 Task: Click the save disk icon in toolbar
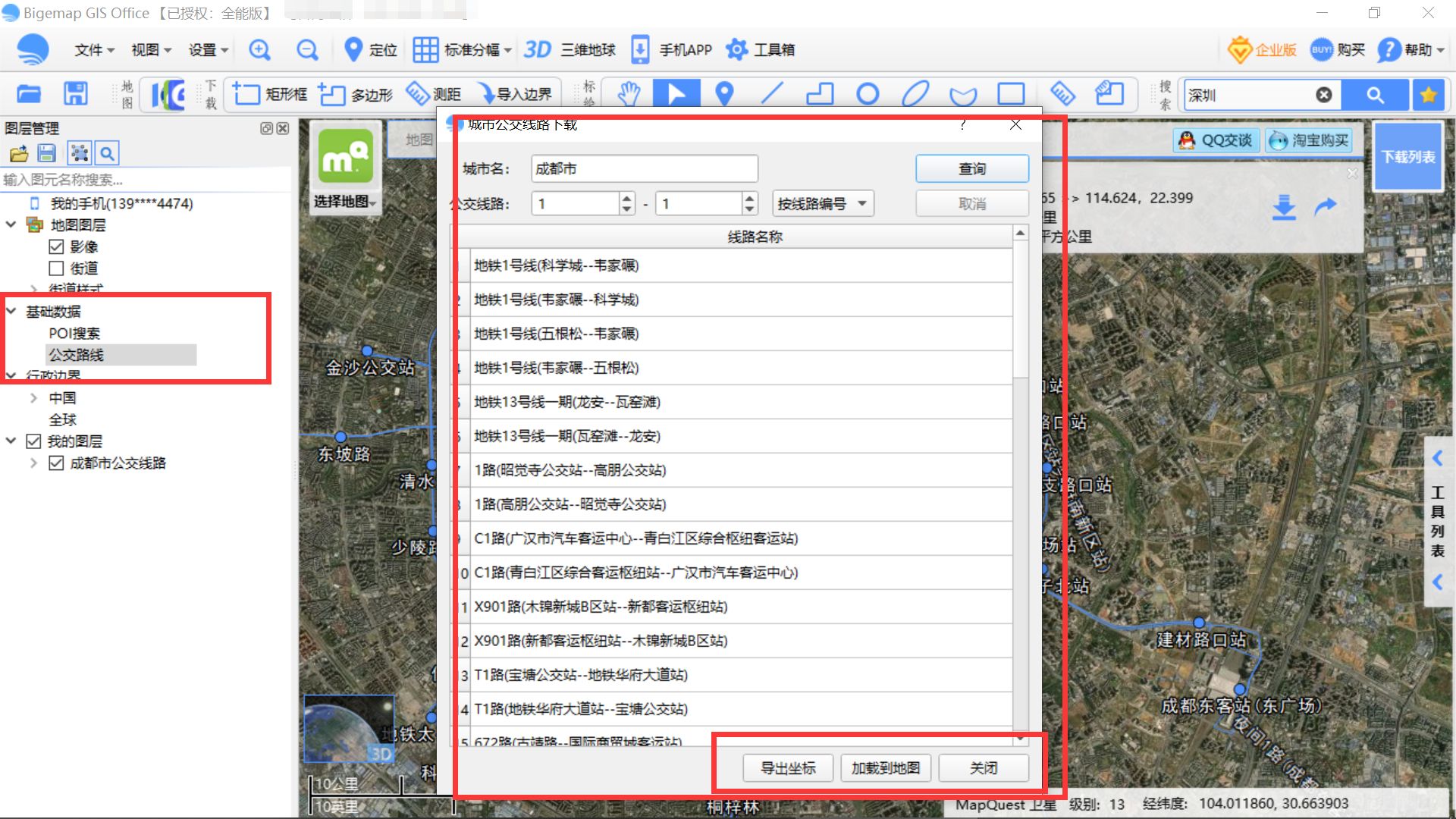tap(75, 94)
